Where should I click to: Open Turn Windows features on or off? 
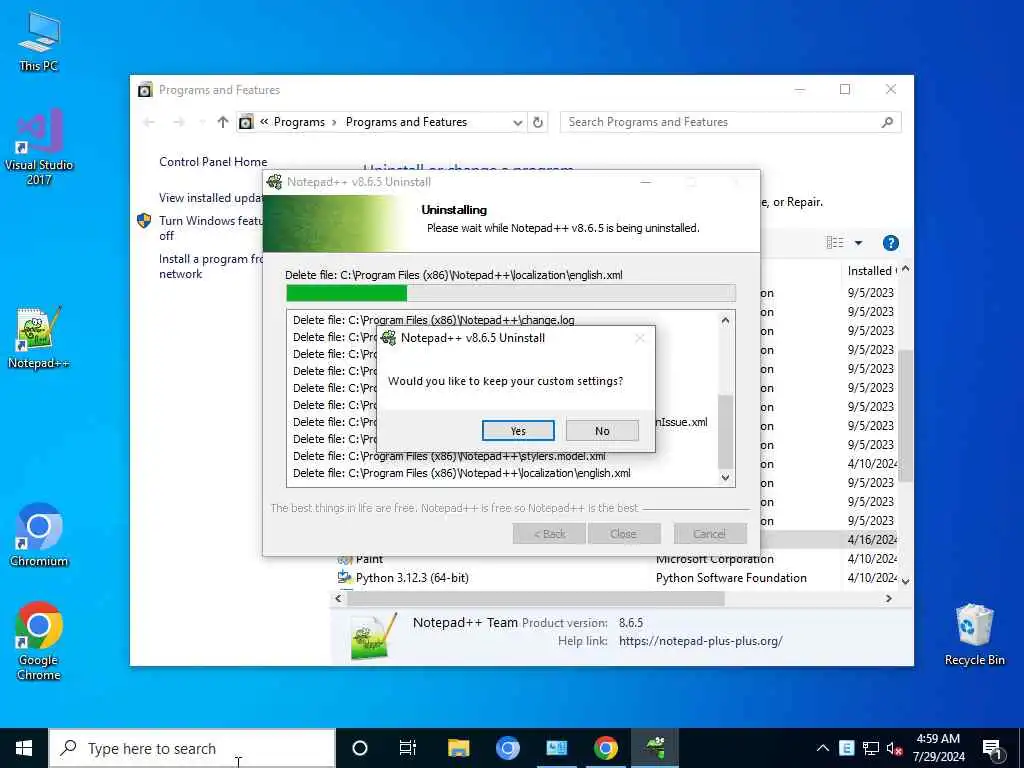210,228
